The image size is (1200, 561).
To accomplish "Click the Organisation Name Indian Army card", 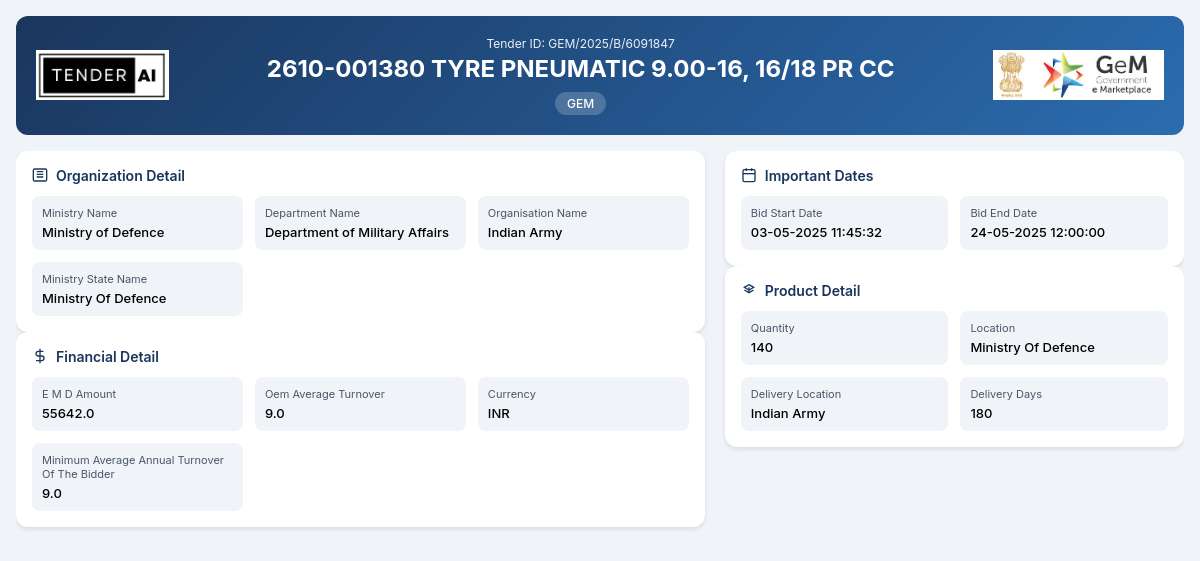I will click(583, 223).
